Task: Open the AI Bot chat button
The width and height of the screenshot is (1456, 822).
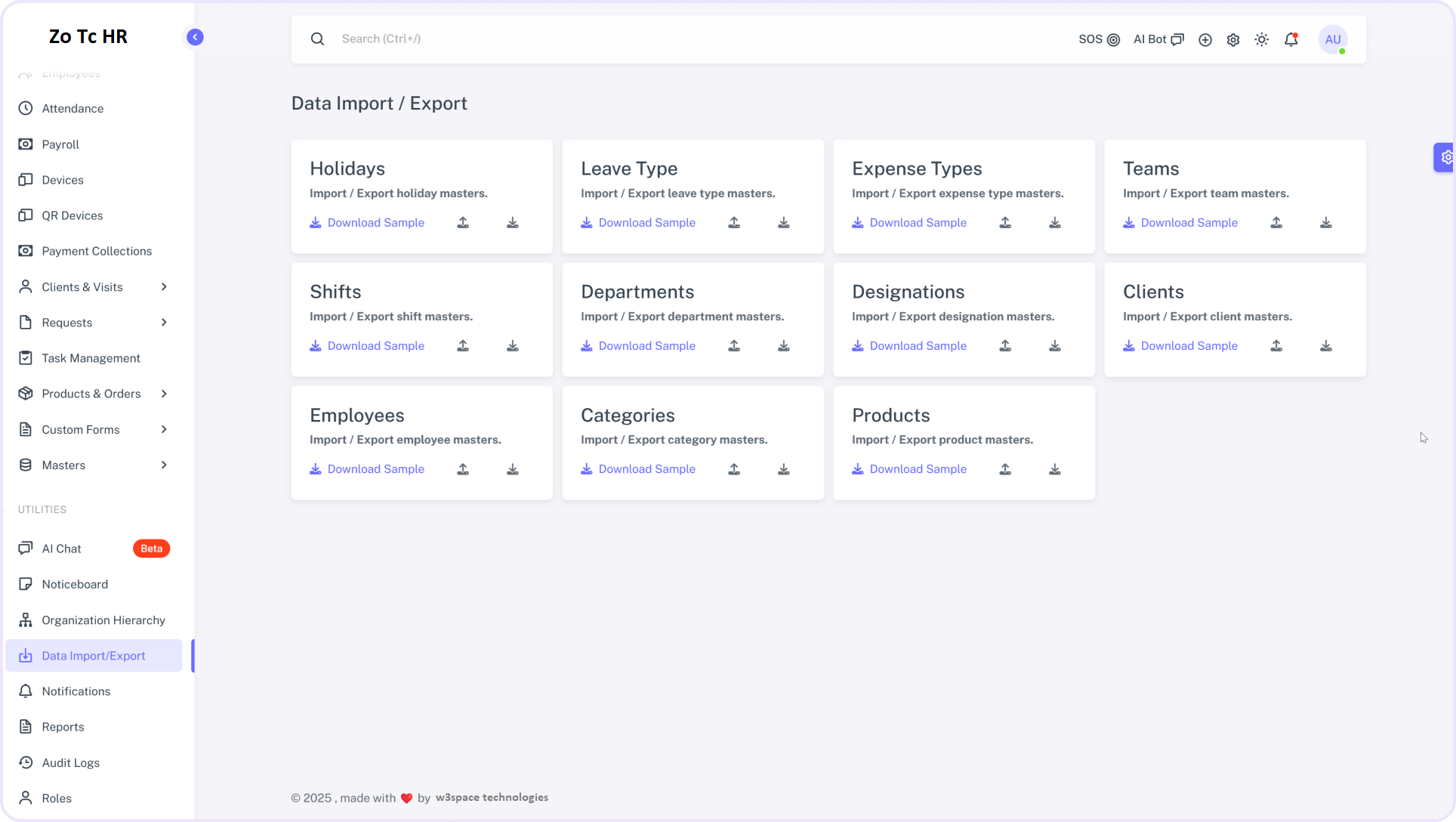Action: [1158, 39]
